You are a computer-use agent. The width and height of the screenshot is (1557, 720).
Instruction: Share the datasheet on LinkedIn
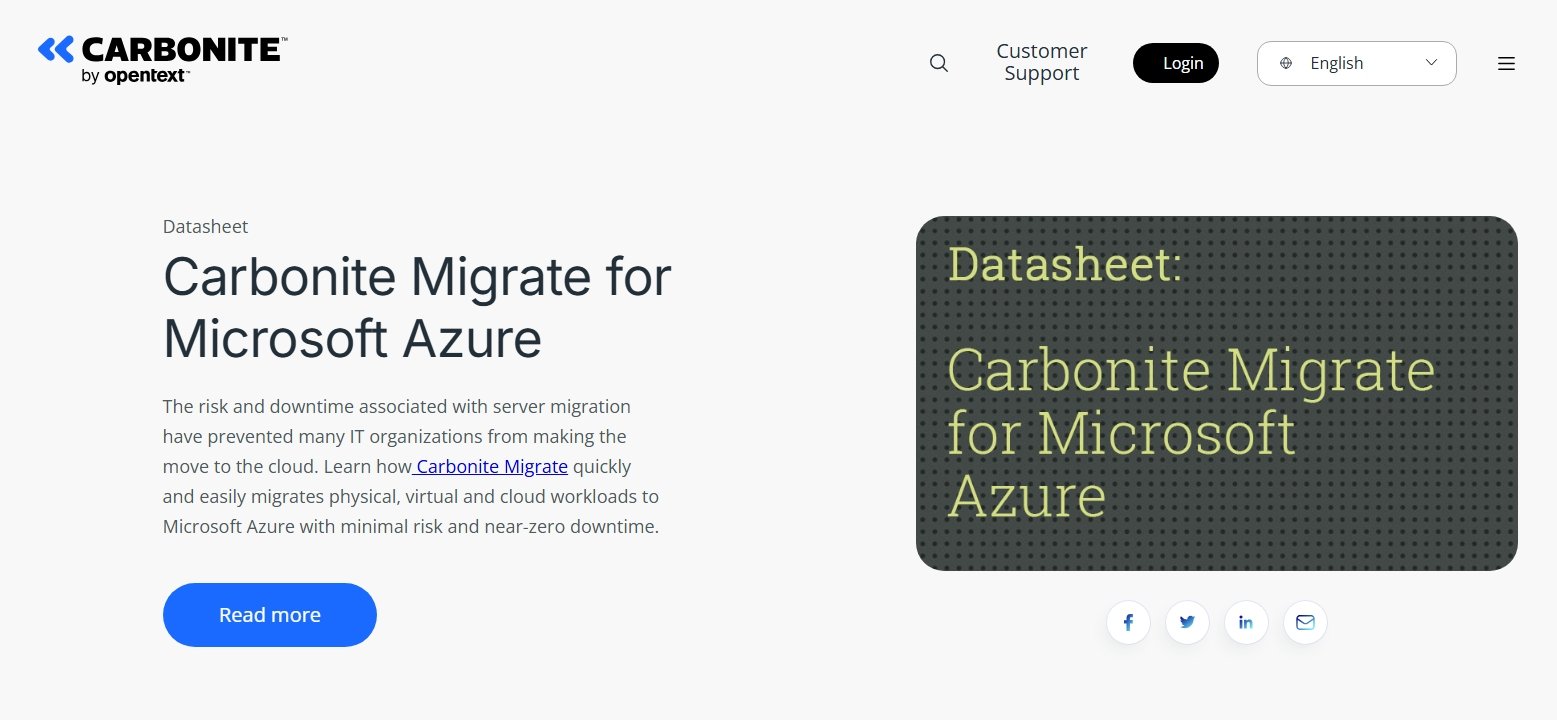(x=1246, y=621)
